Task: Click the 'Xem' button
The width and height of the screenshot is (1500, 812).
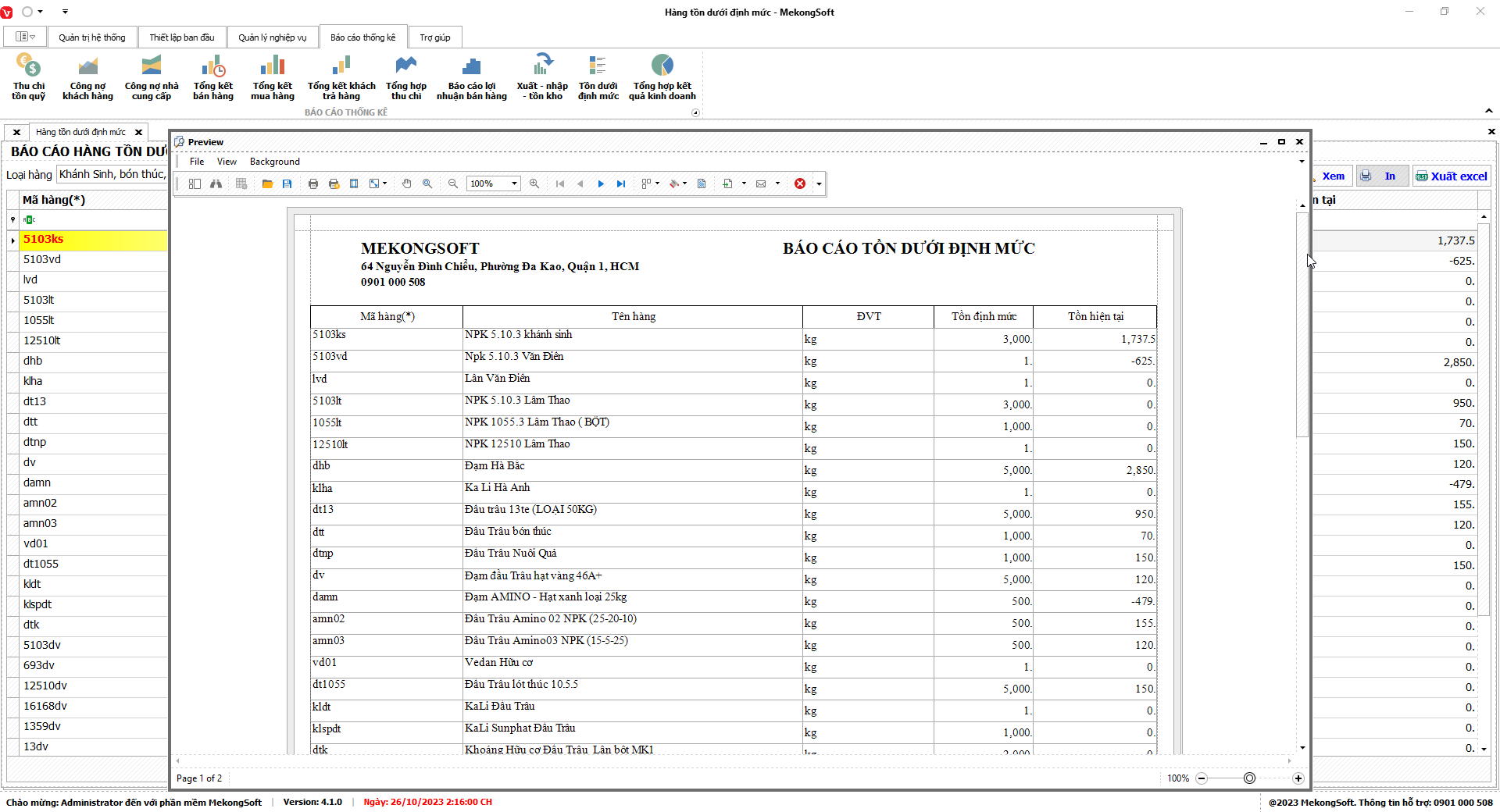Action: point(1333,176)
